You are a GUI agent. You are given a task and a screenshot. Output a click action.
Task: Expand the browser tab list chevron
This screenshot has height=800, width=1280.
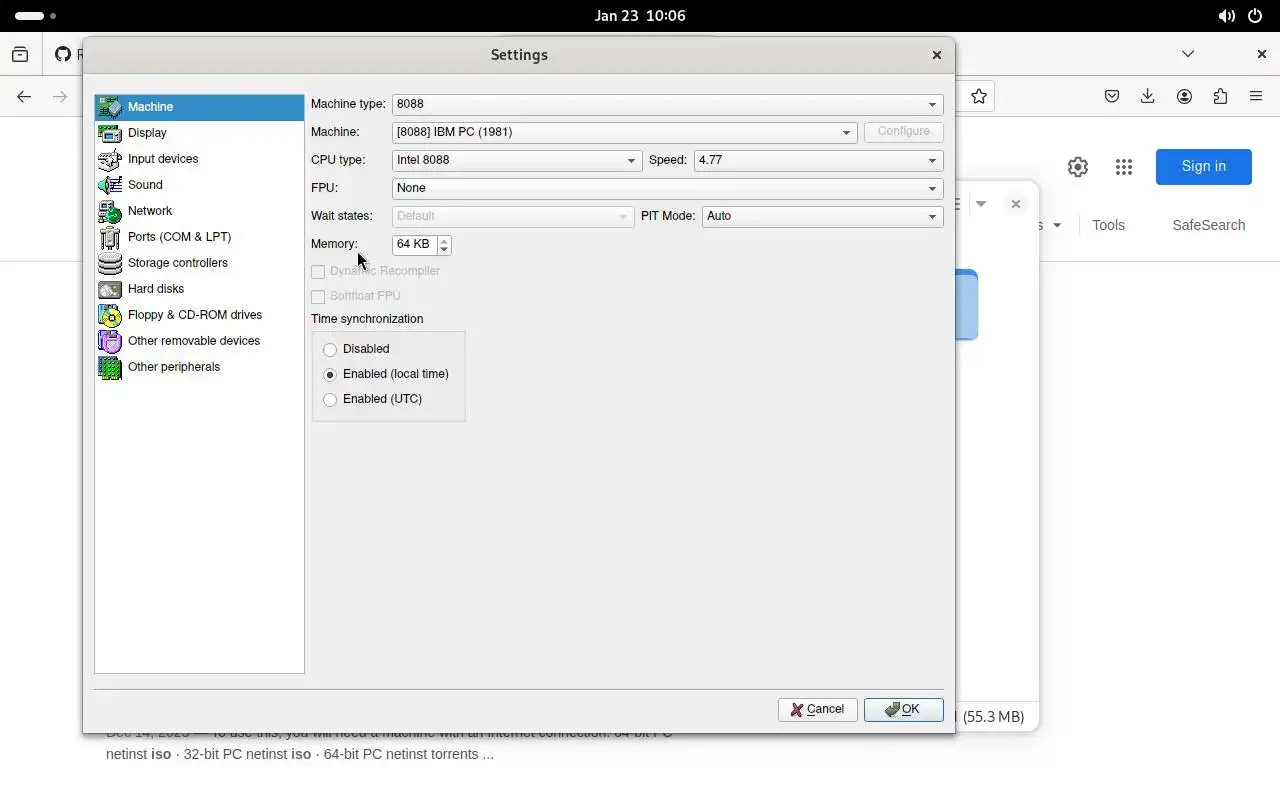click(1188, 54)
